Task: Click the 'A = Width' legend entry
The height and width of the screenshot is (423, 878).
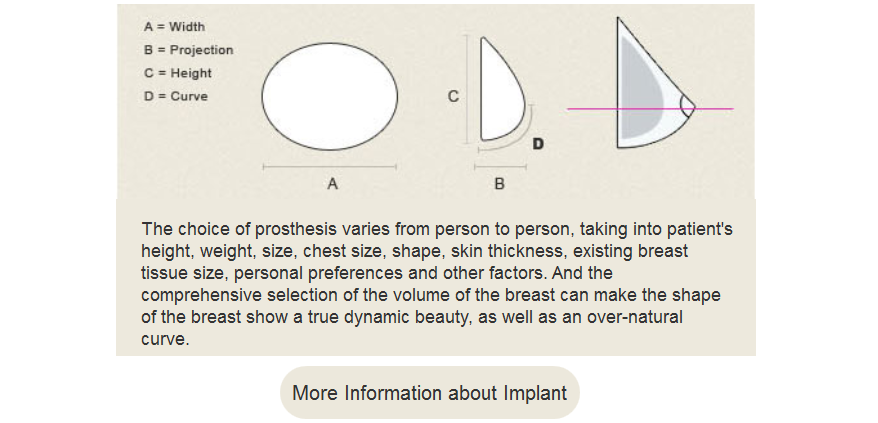Action: [175, 26]
